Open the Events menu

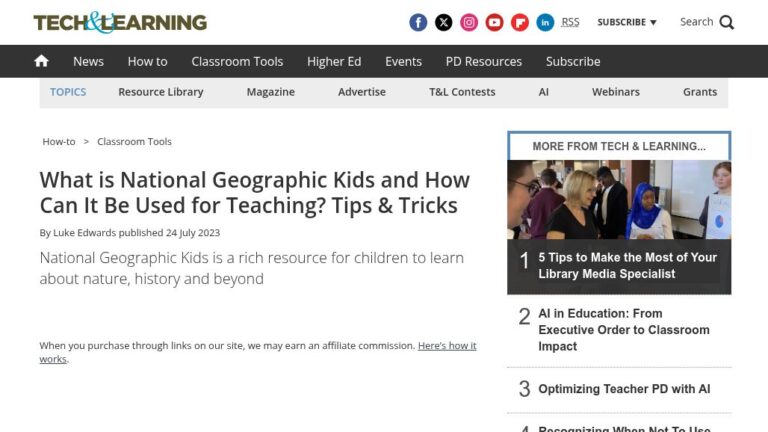tap(403, 61)
